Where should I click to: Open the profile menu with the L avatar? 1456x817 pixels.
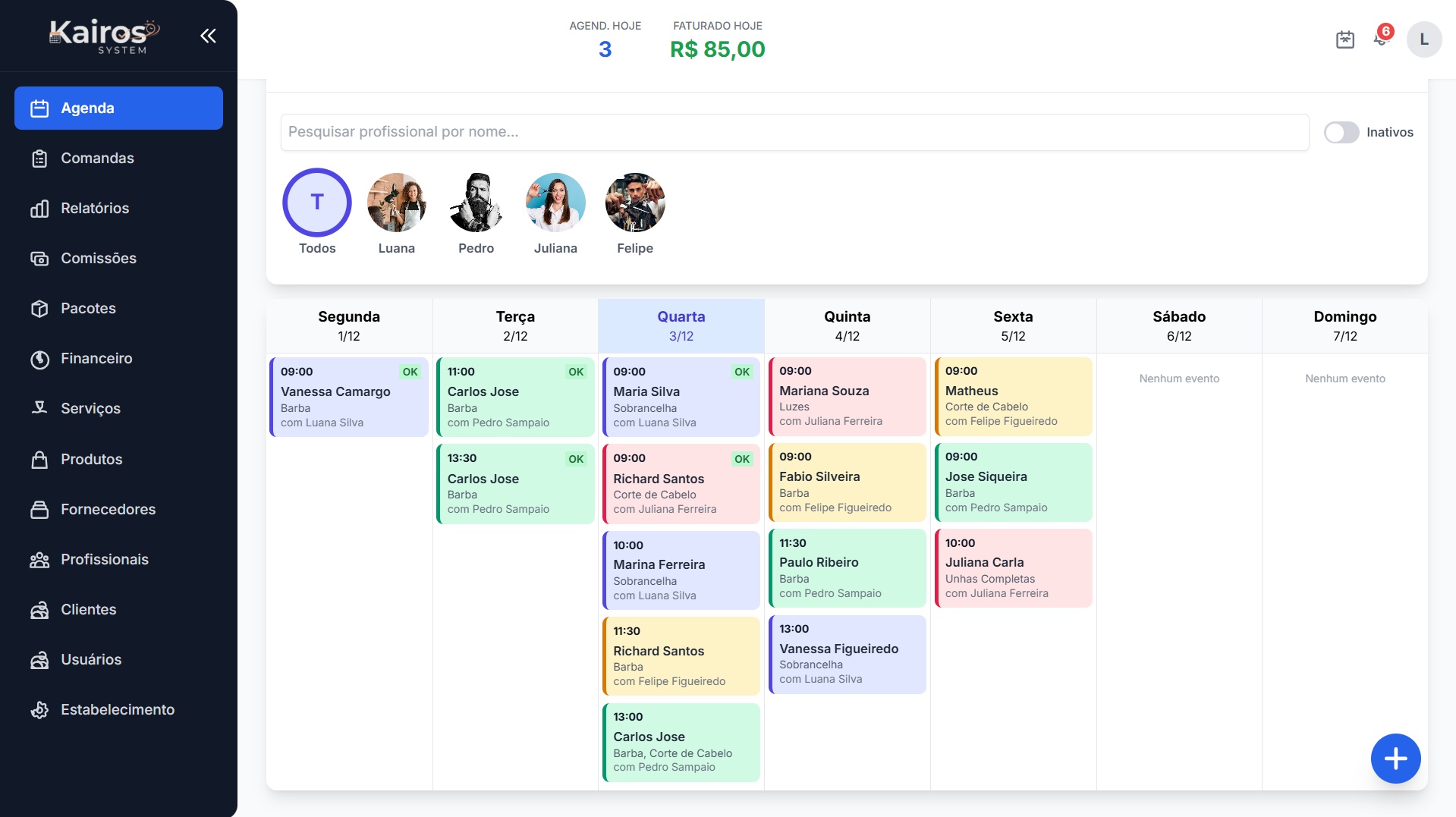1424,39
